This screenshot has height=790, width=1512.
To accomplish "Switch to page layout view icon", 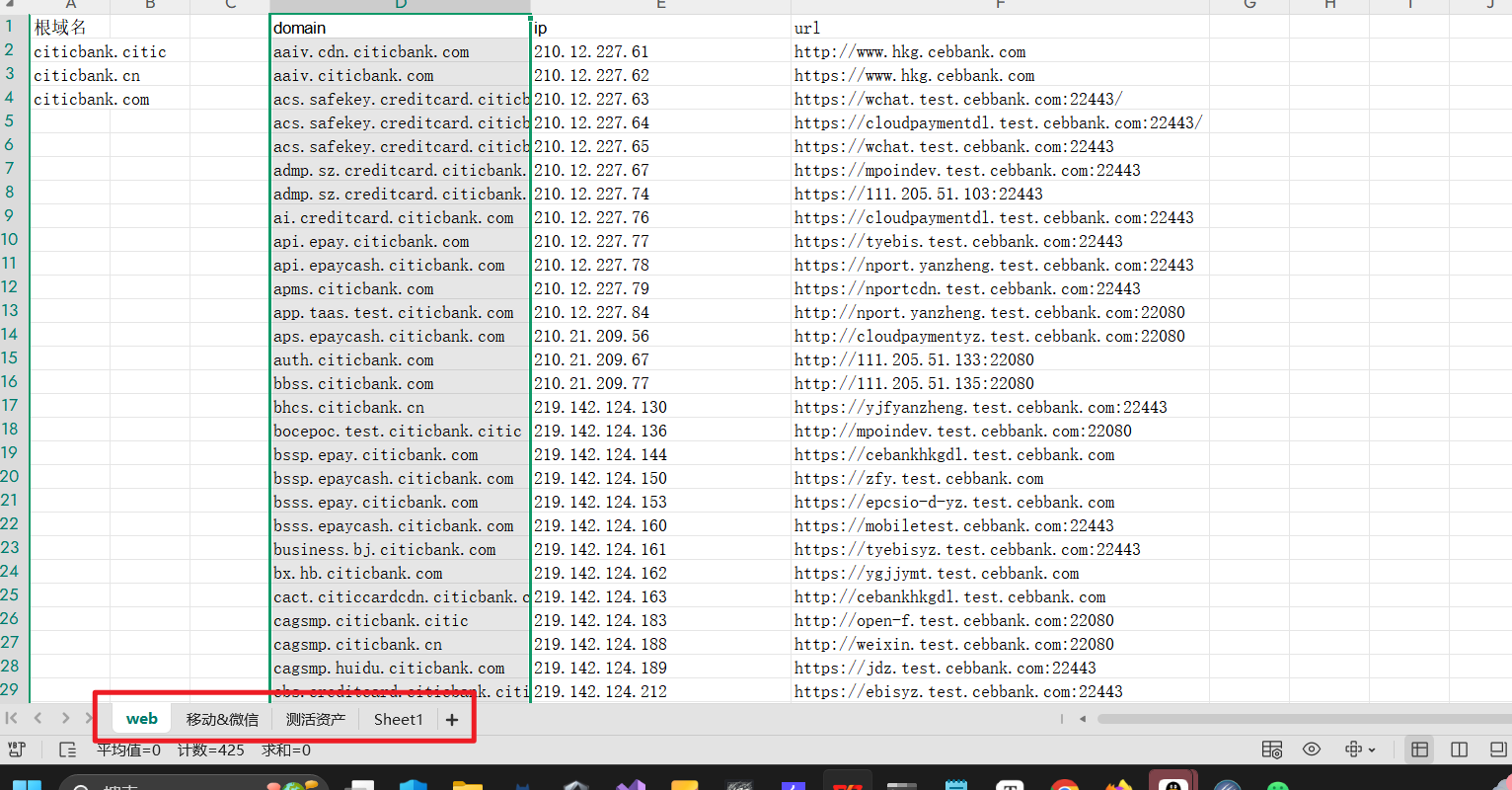I will pyautogui.click(x=1498, y=750).
